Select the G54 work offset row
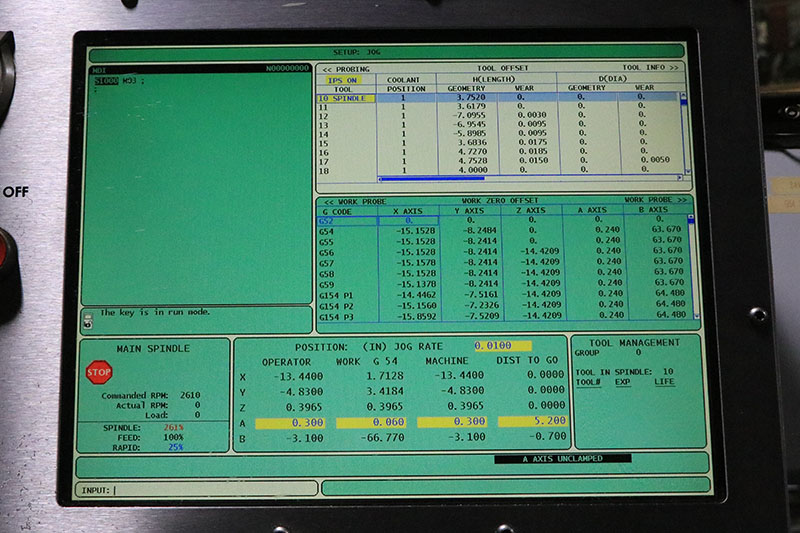Viewport: 800px width, 533px height. [x=346, y=230]
